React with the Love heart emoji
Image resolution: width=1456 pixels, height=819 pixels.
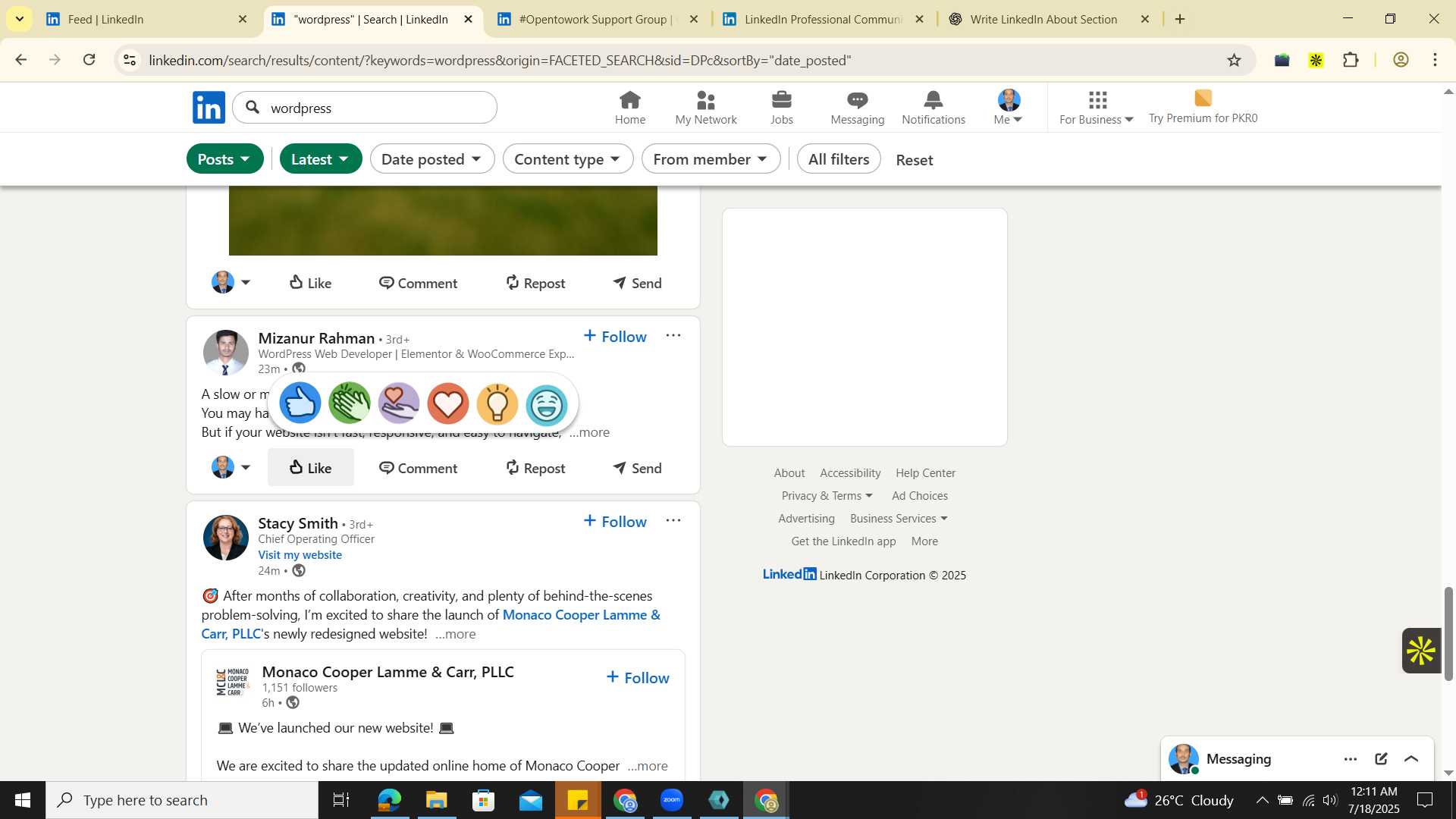[448, 403]
